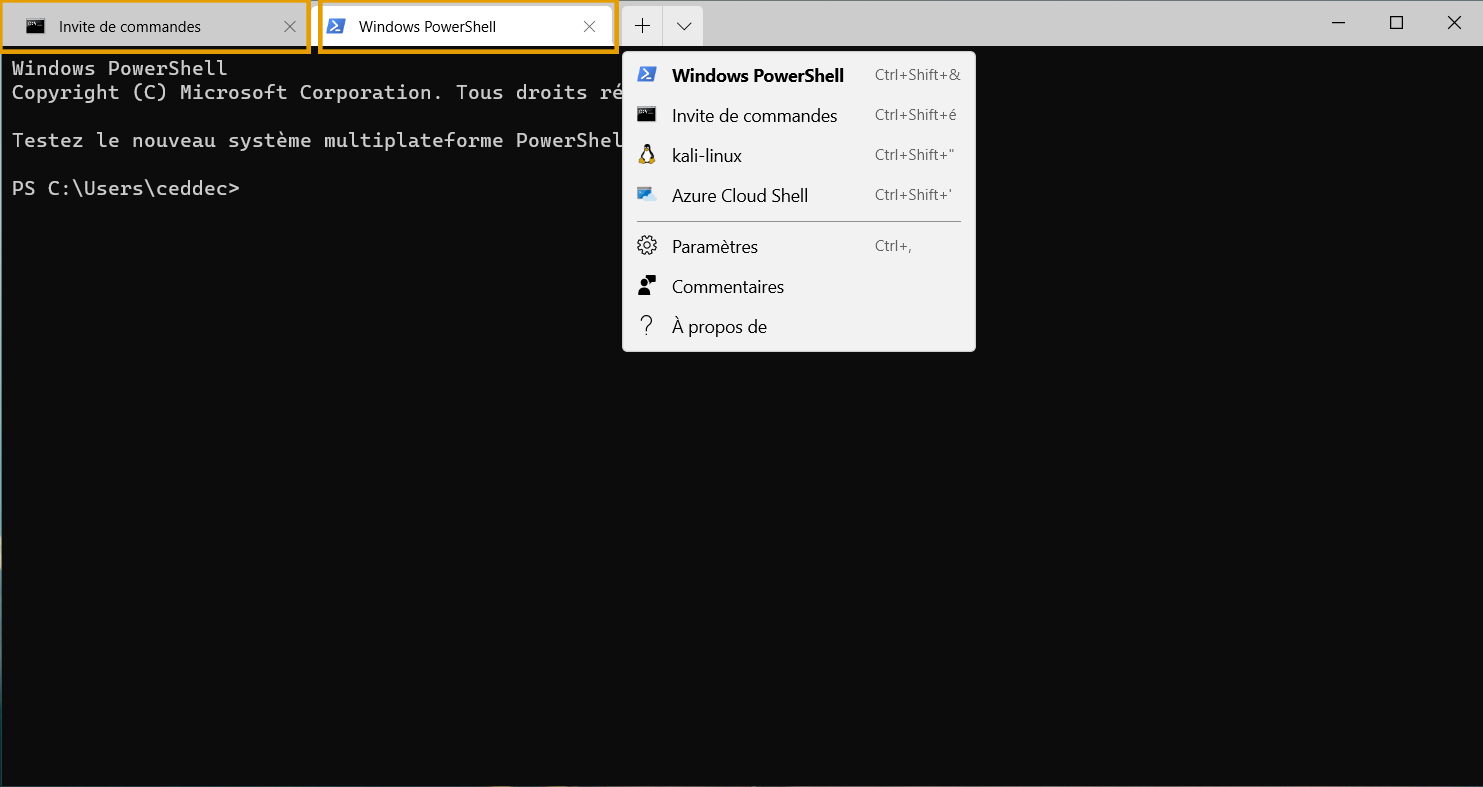Collapse the new tab dropdown chevron
Screen dimensions: 1483x787
[683, 26]
